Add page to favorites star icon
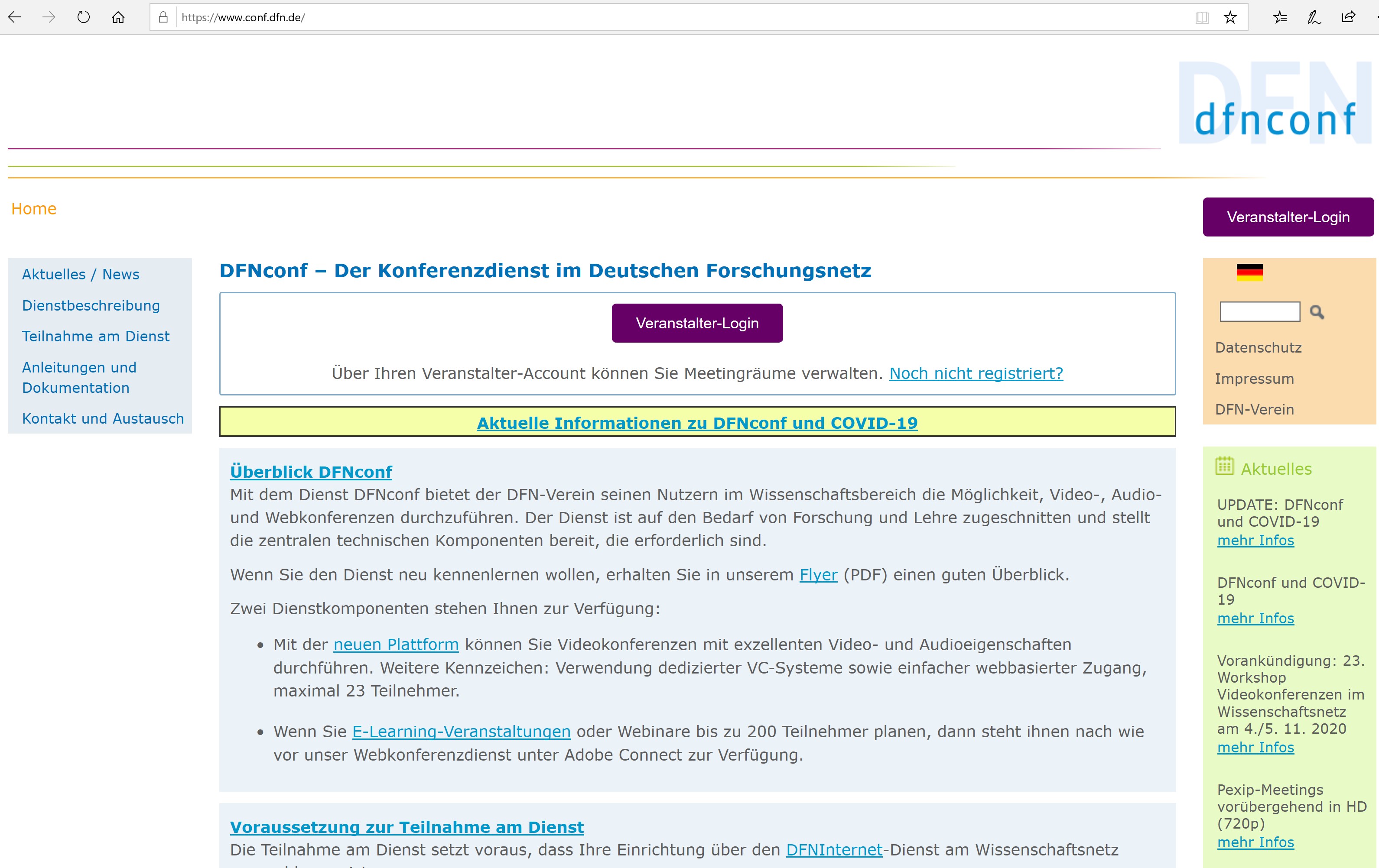This screenshot has height=868, width=1379. (1230, 17)
